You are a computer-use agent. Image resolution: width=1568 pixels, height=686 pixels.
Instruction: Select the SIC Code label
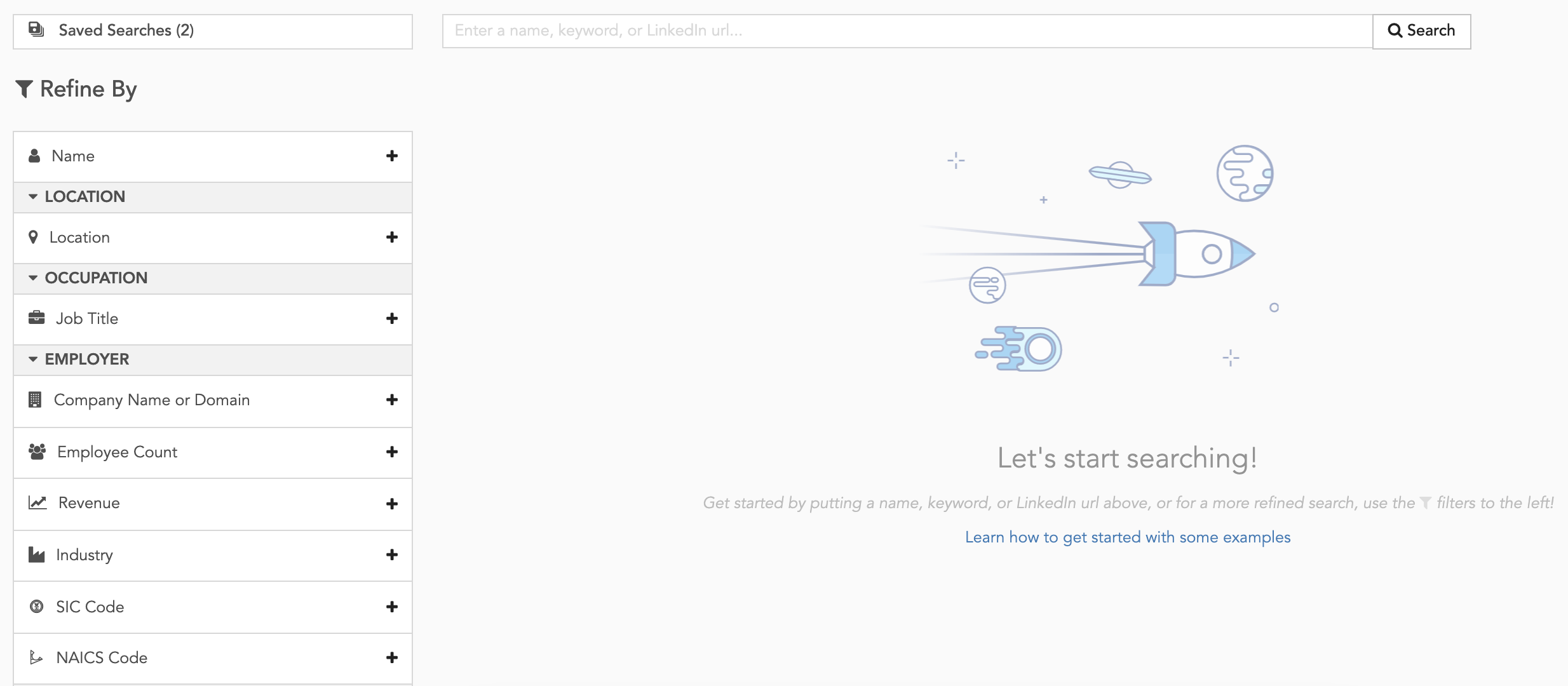(x=90, y=607)
